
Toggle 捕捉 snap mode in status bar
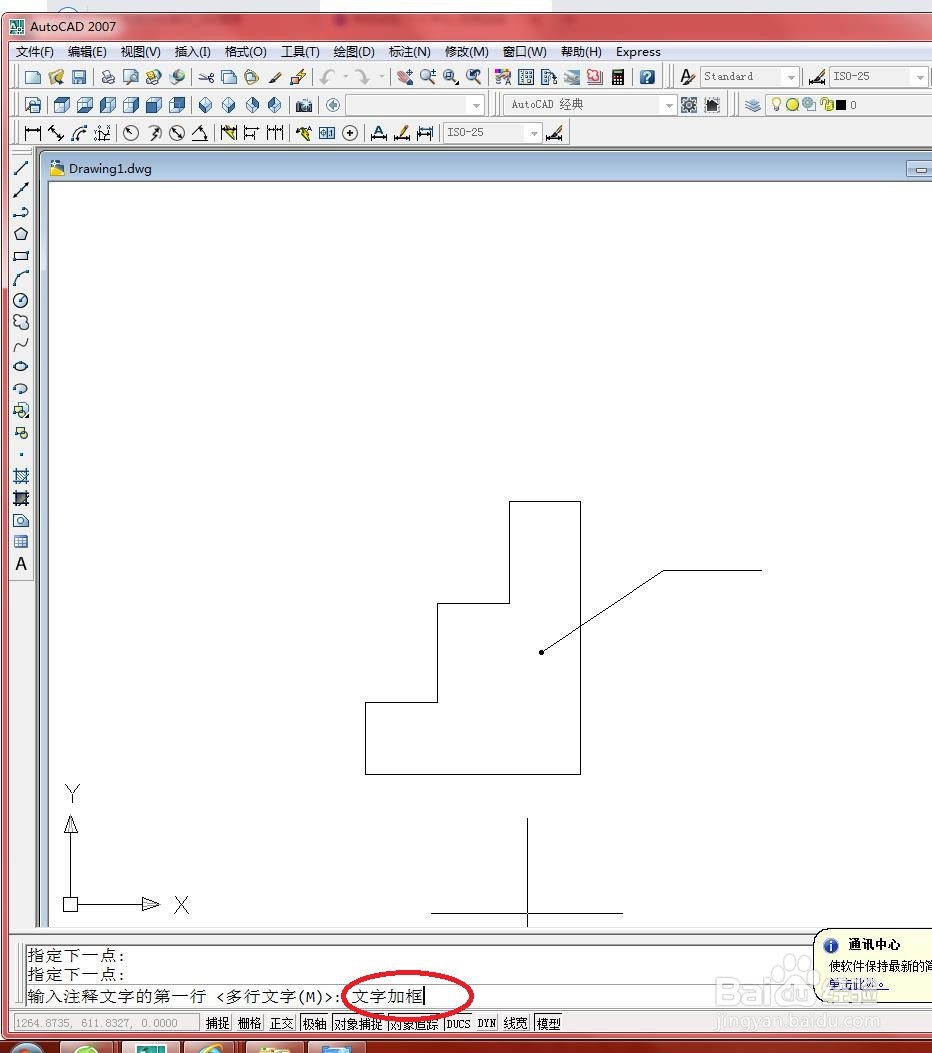tap(218, 1023)
